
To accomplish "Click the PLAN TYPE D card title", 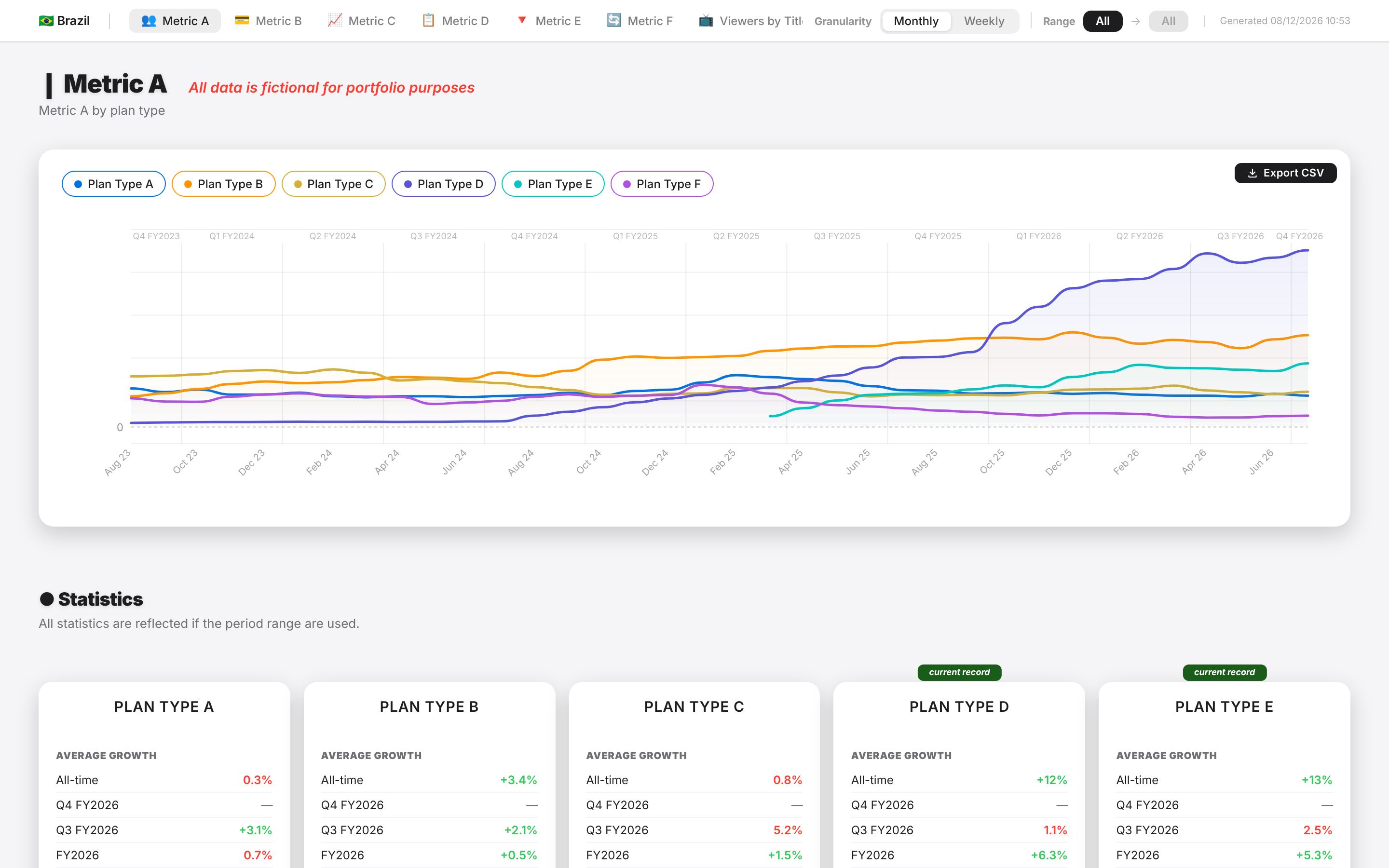I will (959, 706).
